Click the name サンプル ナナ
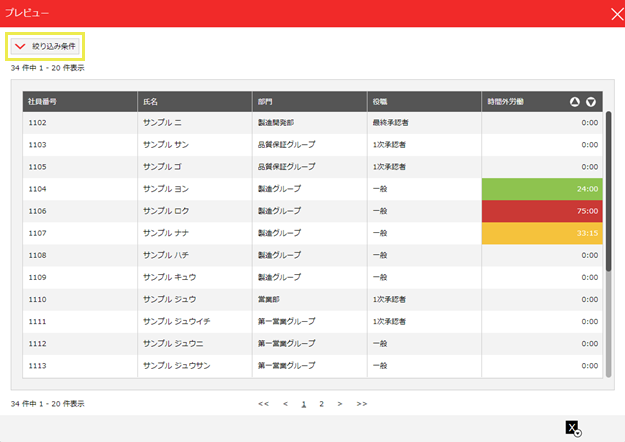 [x=166, y=233]
